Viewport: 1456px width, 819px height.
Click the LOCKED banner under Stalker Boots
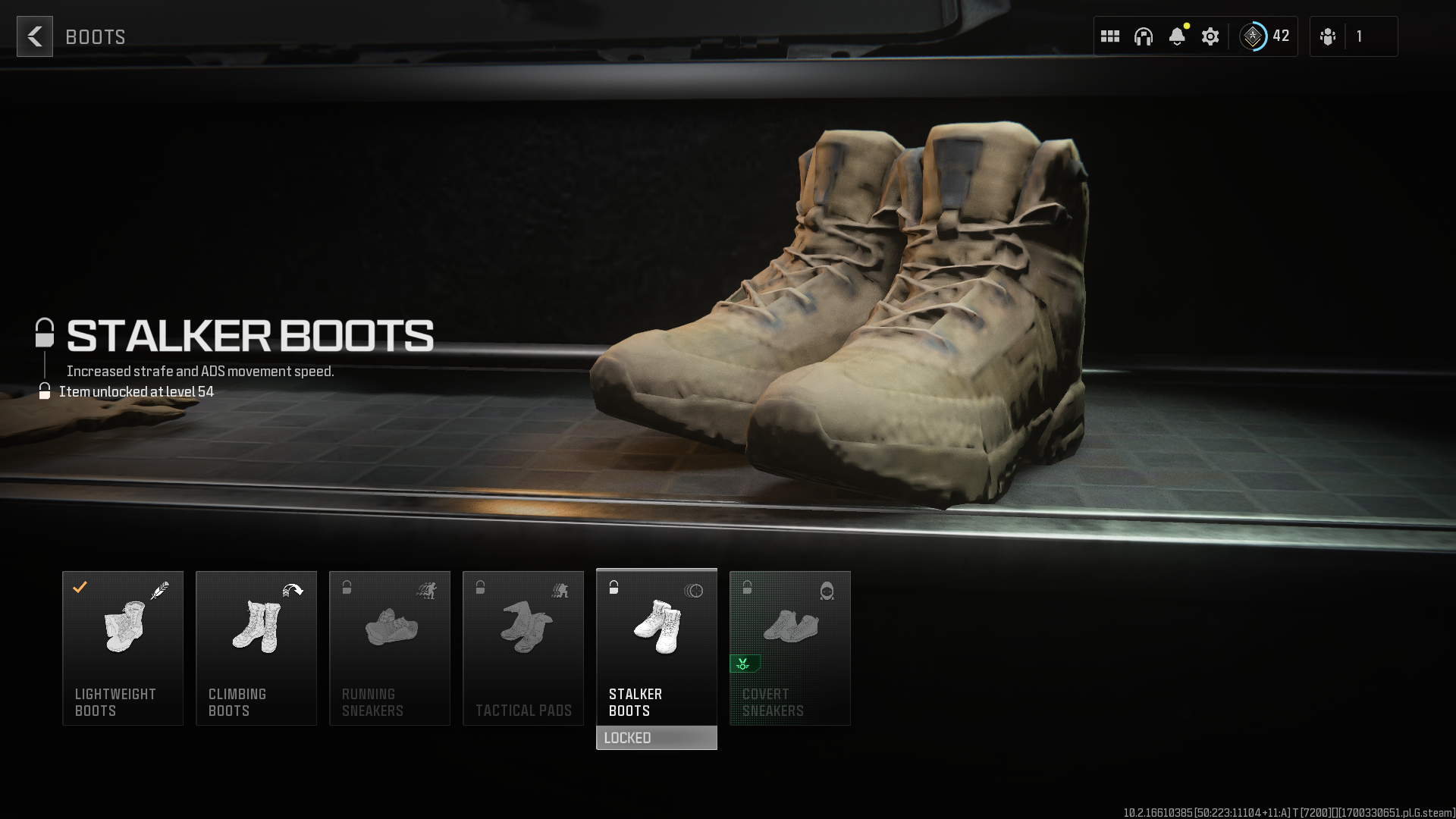(657, 736)
